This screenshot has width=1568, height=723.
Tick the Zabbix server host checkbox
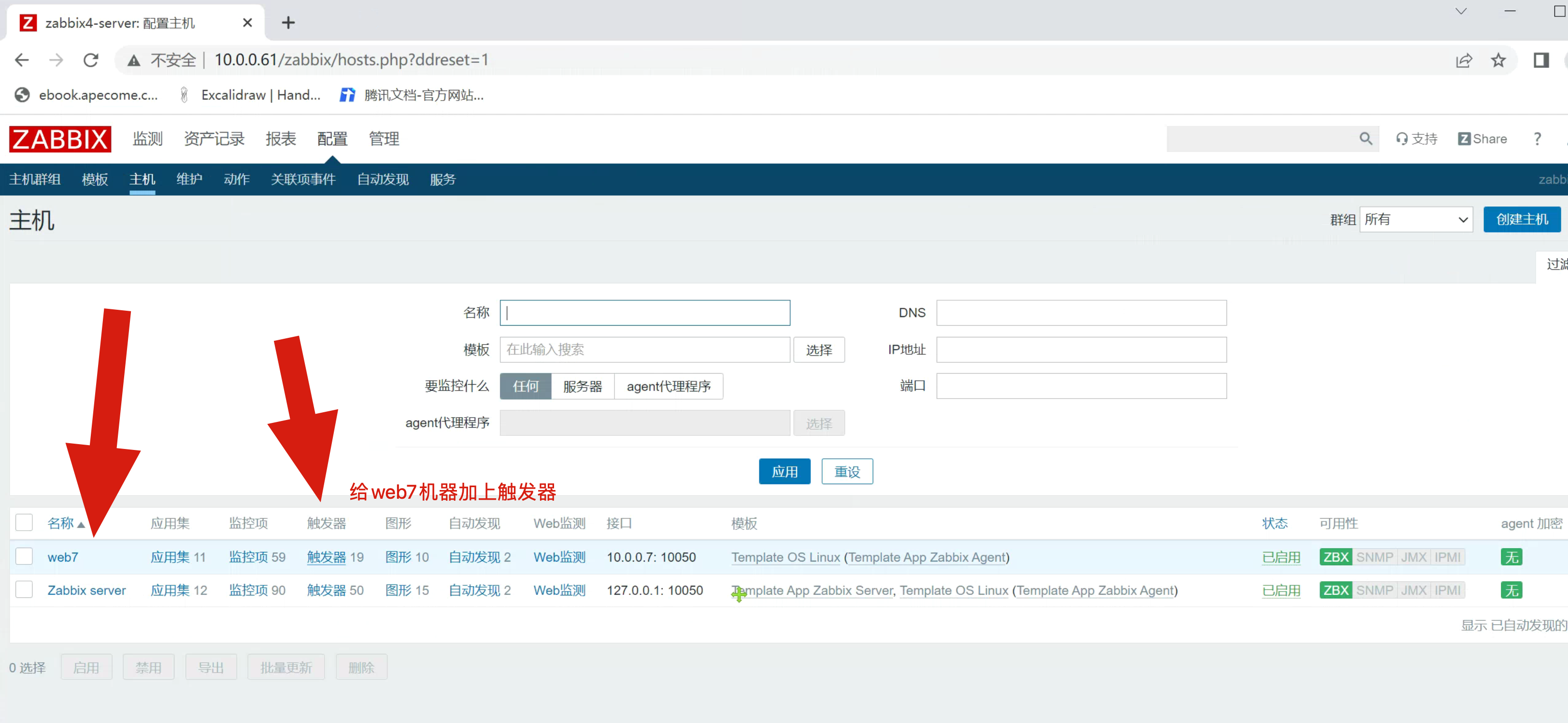(x=24, y=590)
